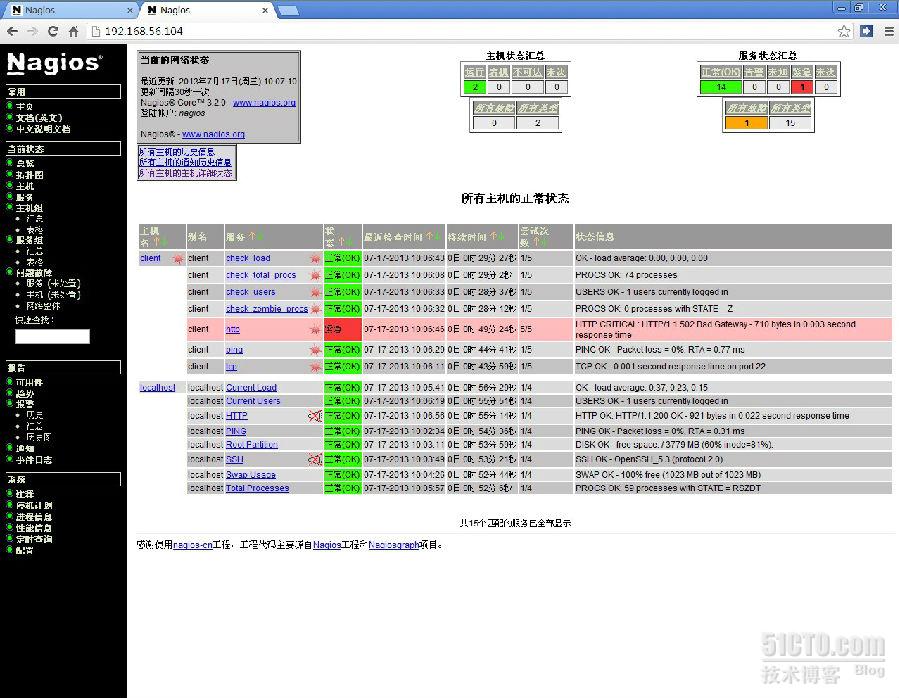This screenshot has height=698, width=899.
Task: Sort ascending by service name arrow
Action: pyautogui.click(x=252, y=236)
